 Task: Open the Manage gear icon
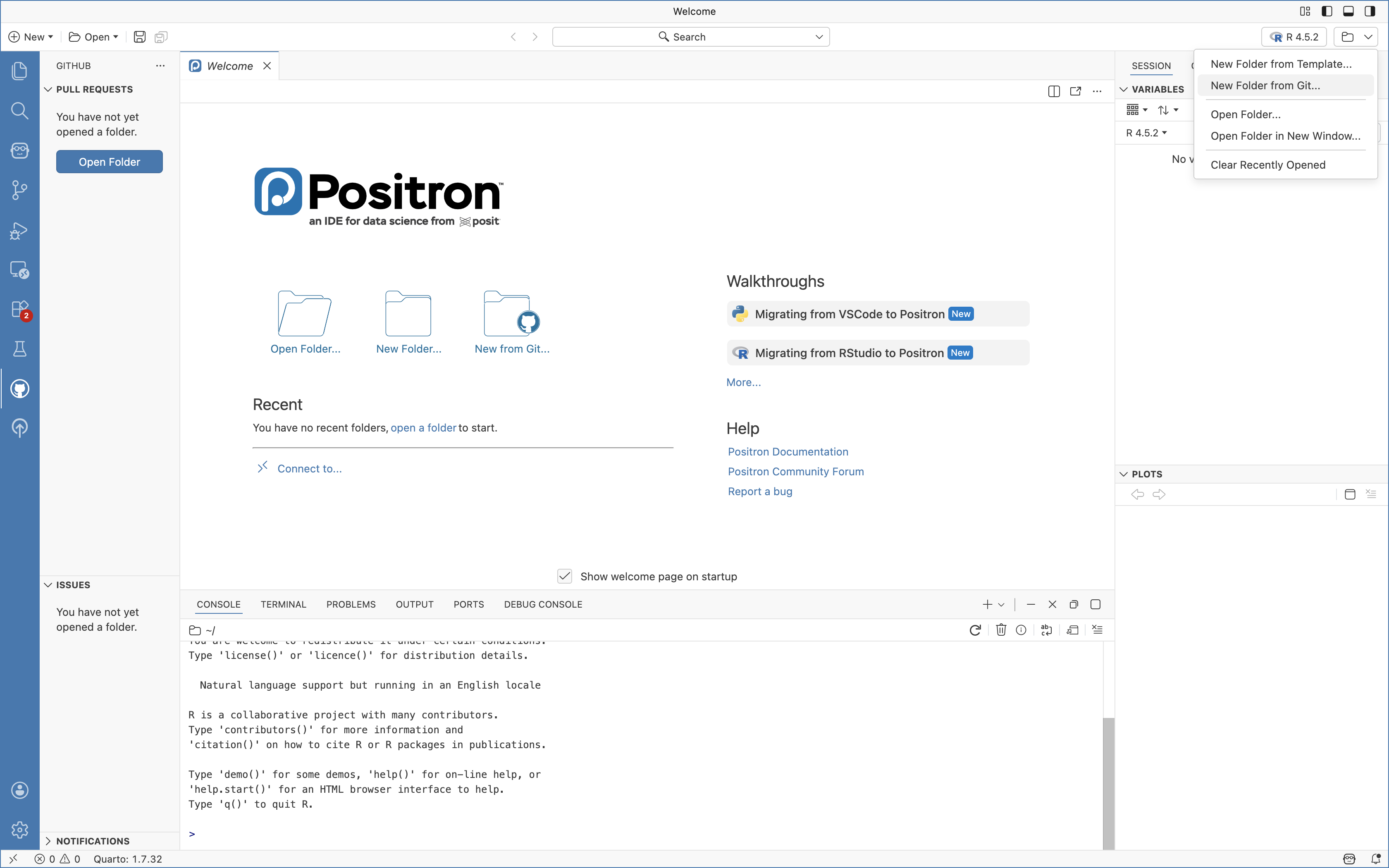pos(19,830)
